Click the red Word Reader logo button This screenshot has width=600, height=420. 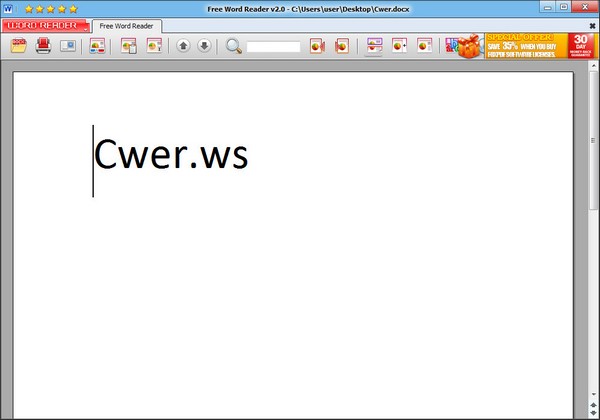pos(39,25)
